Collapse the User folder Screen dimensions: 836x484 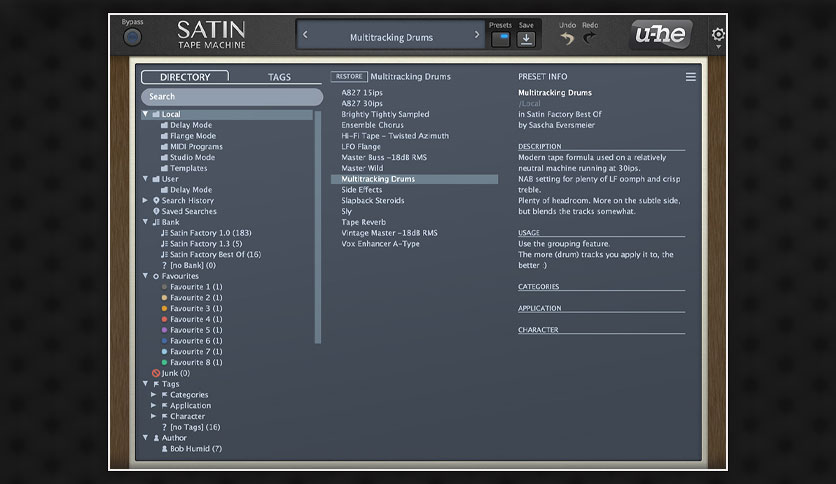coord(145,179)
